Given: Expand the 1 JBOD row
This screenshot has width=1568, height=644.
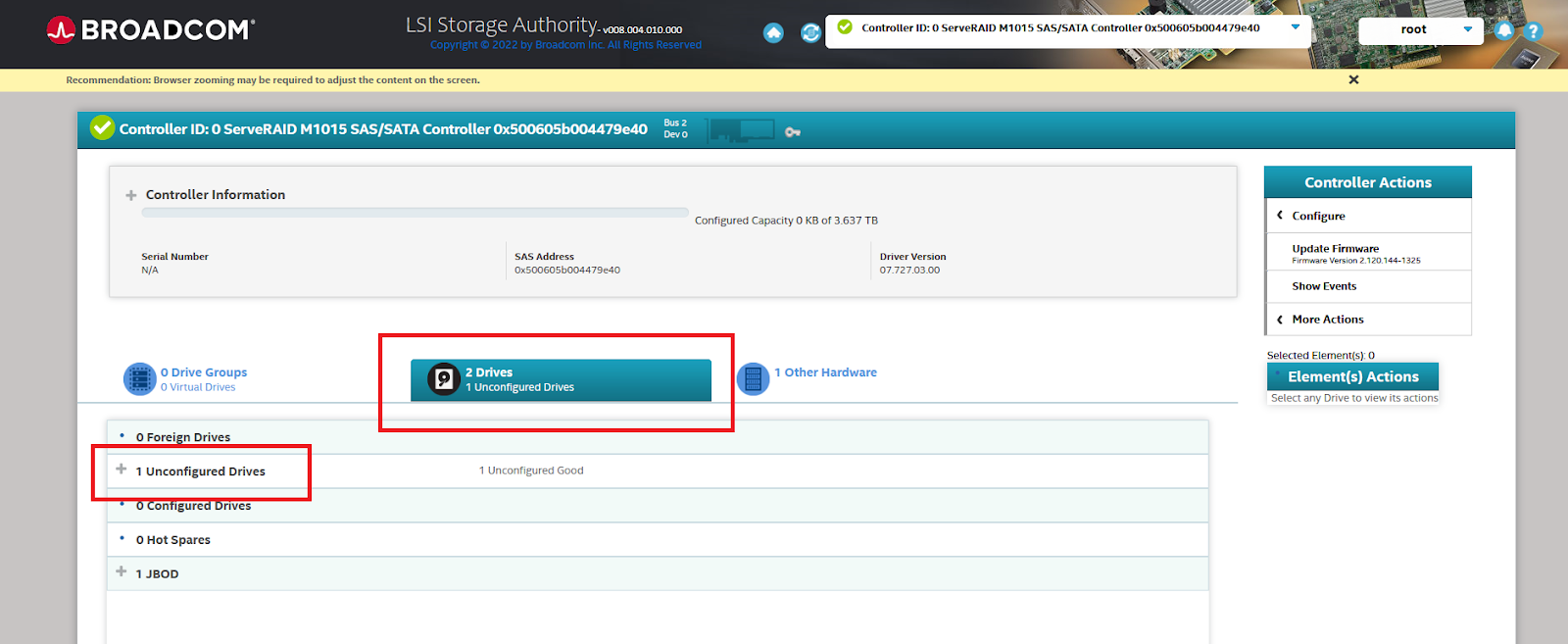Looking at the screenshot, I should click(122, 571).
